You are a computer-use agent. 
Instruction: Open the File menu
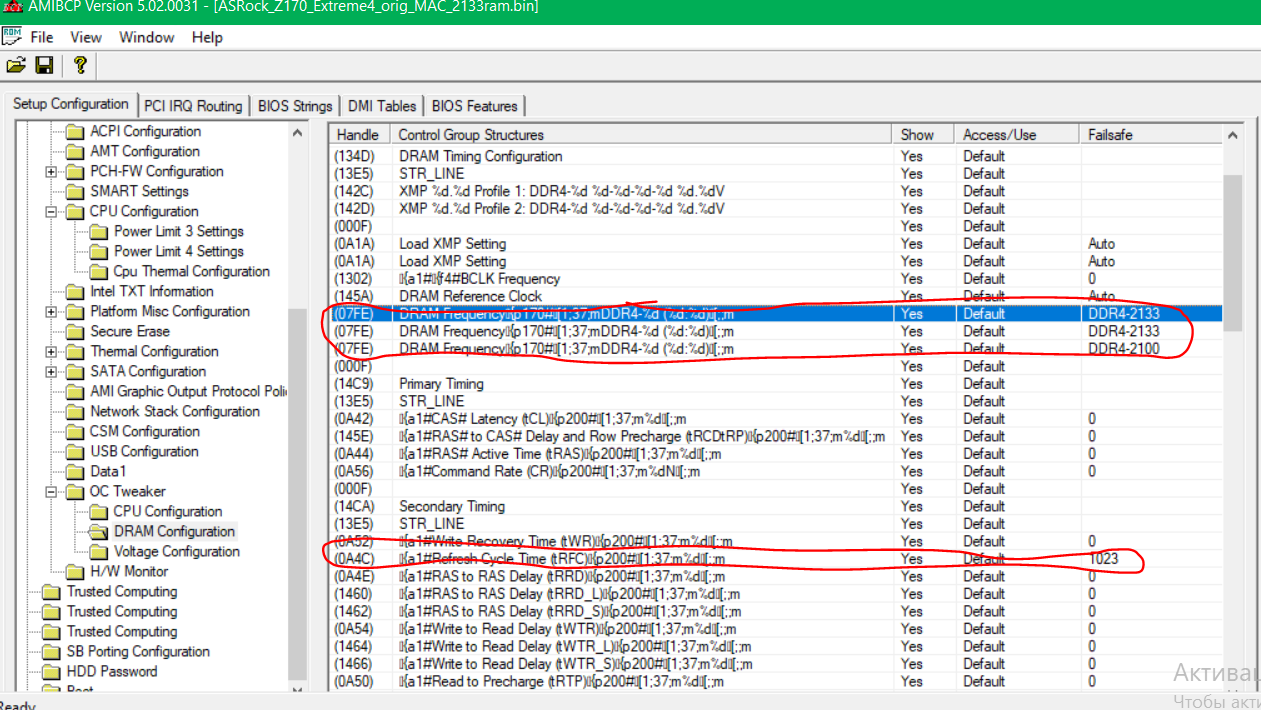[42, 37]
